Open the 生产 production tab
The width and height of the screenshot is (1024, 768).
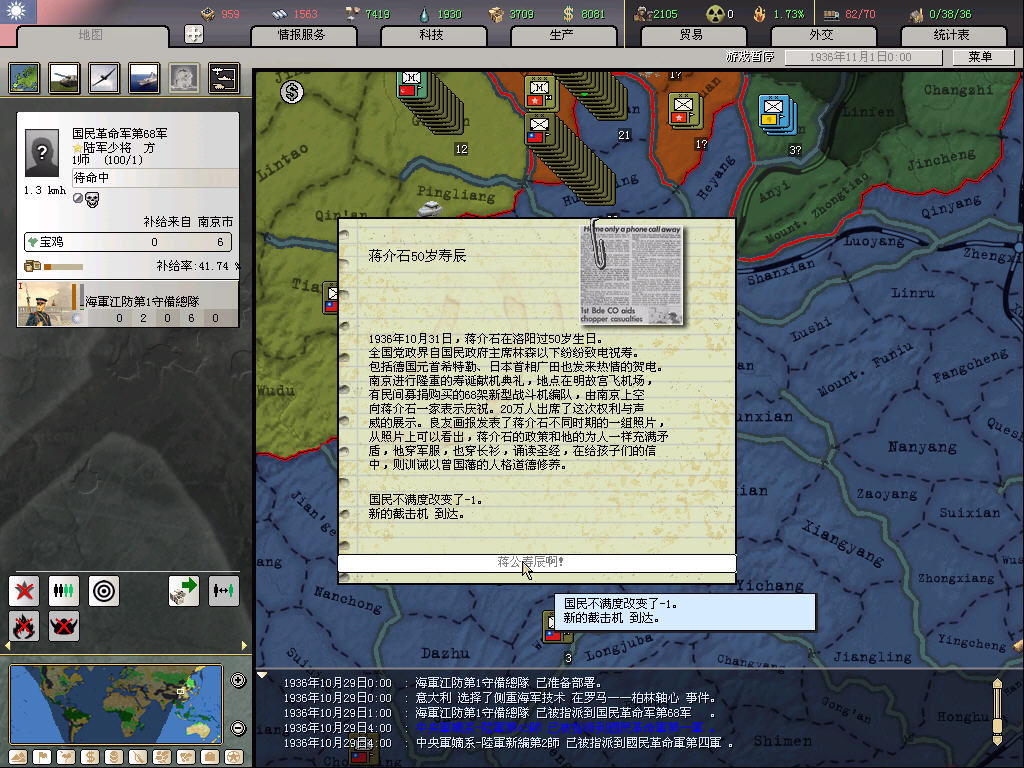[562, 35]
